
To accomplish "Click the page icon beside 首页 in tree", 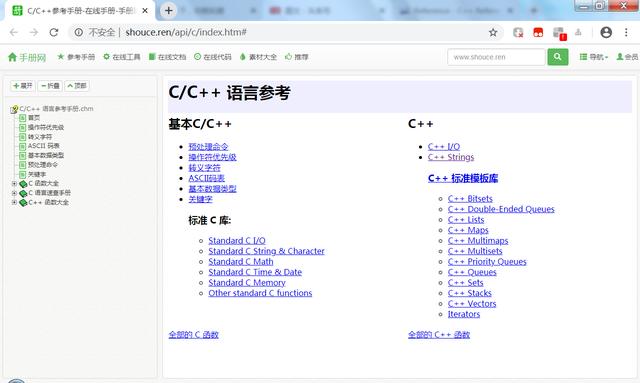I will pyautogui.click(x=22, y=118).
